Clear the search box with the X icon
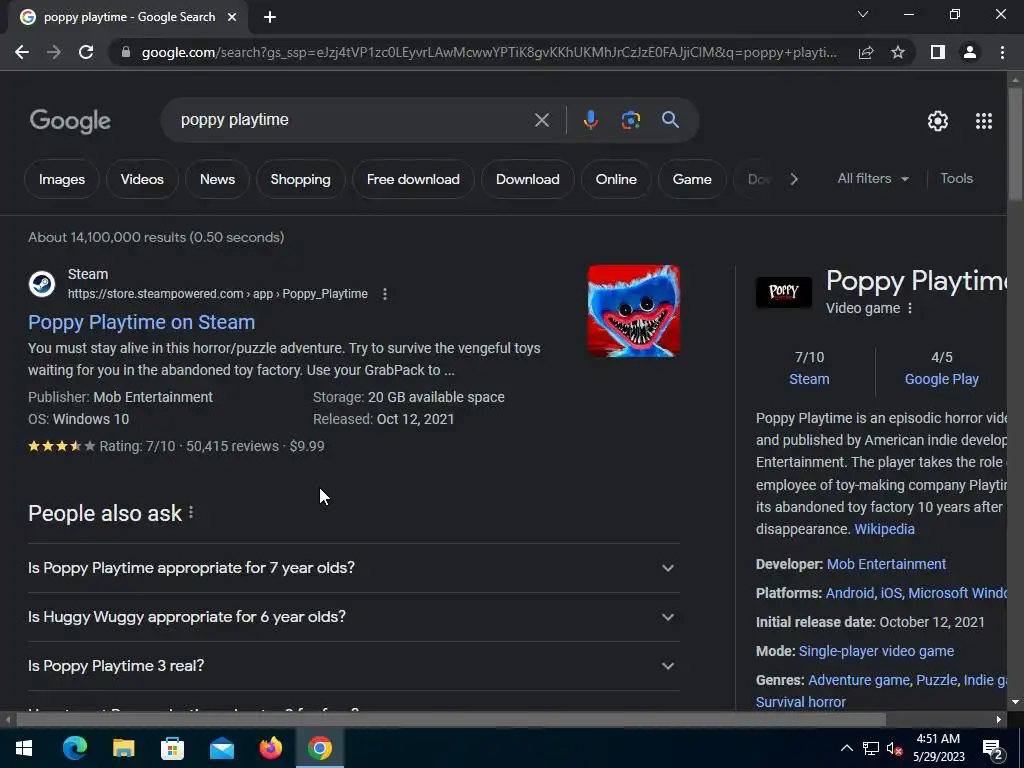 pyautogui.click(x=542, y=120)
